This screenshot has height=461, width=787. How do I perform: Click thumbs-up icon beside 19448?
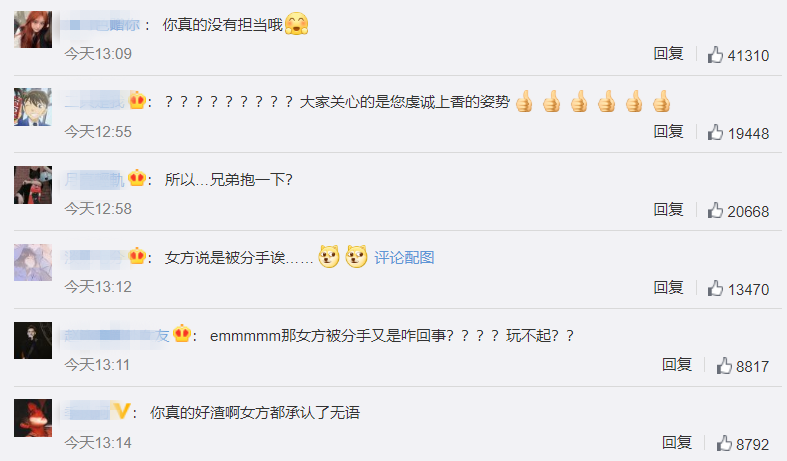[x=715, y=133]
